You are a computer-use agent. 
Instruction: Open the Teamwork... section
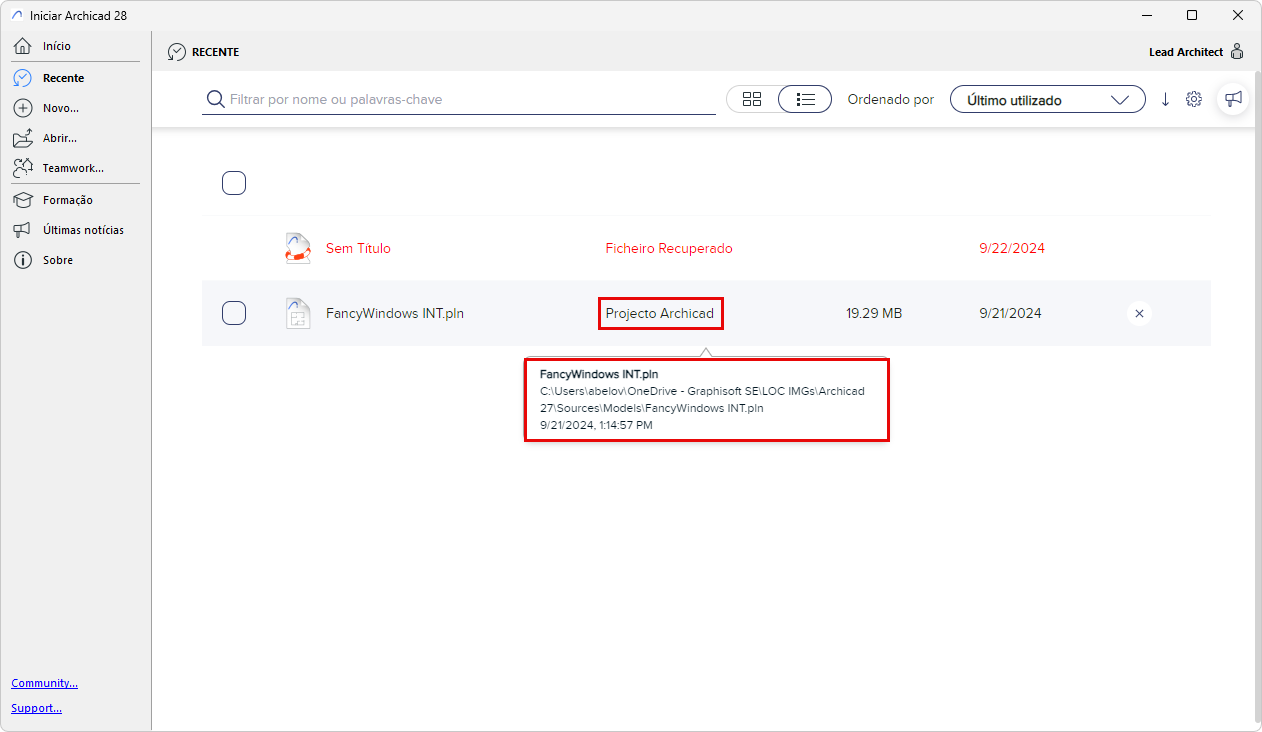pyautogui.click(x=73, y=168)
